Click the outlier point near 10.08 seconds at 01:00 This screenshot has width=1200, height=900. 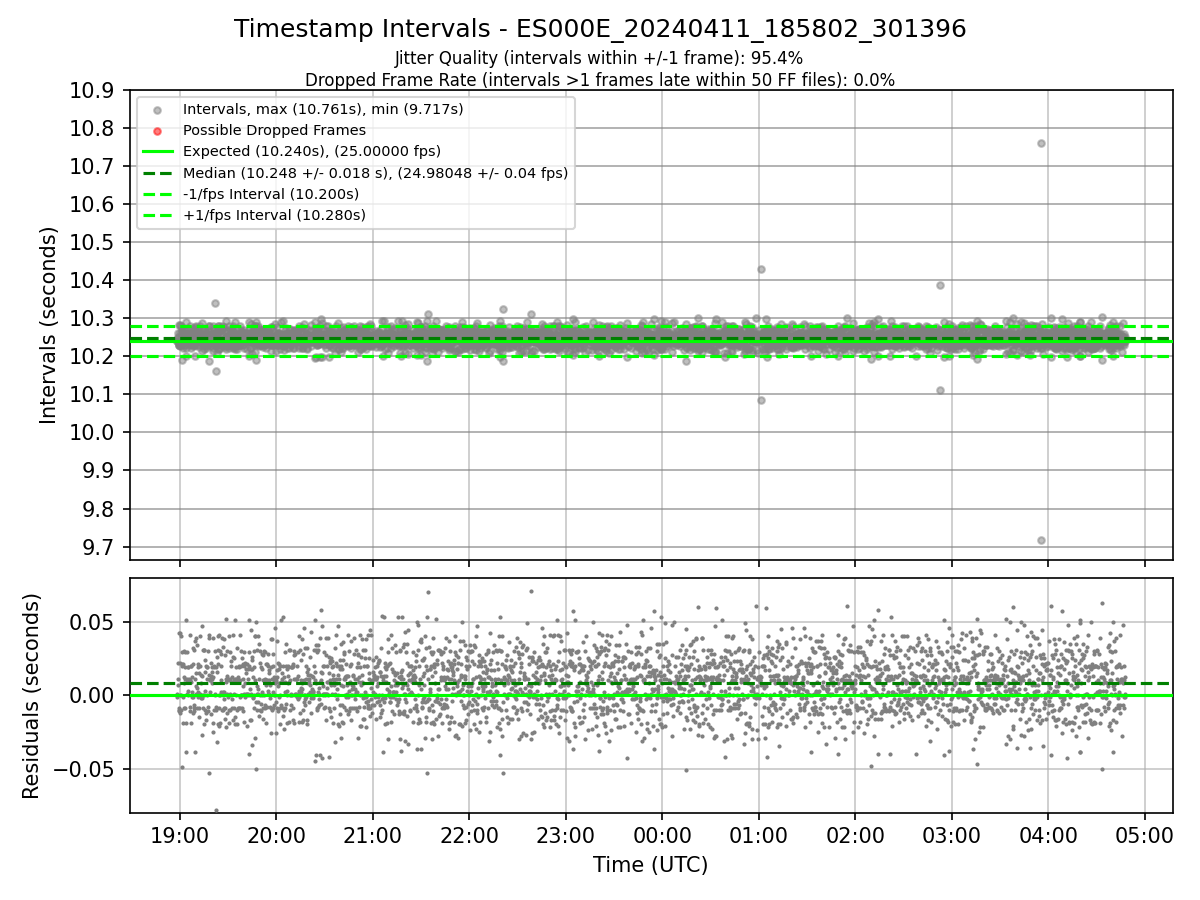click(x=761, y=400)
